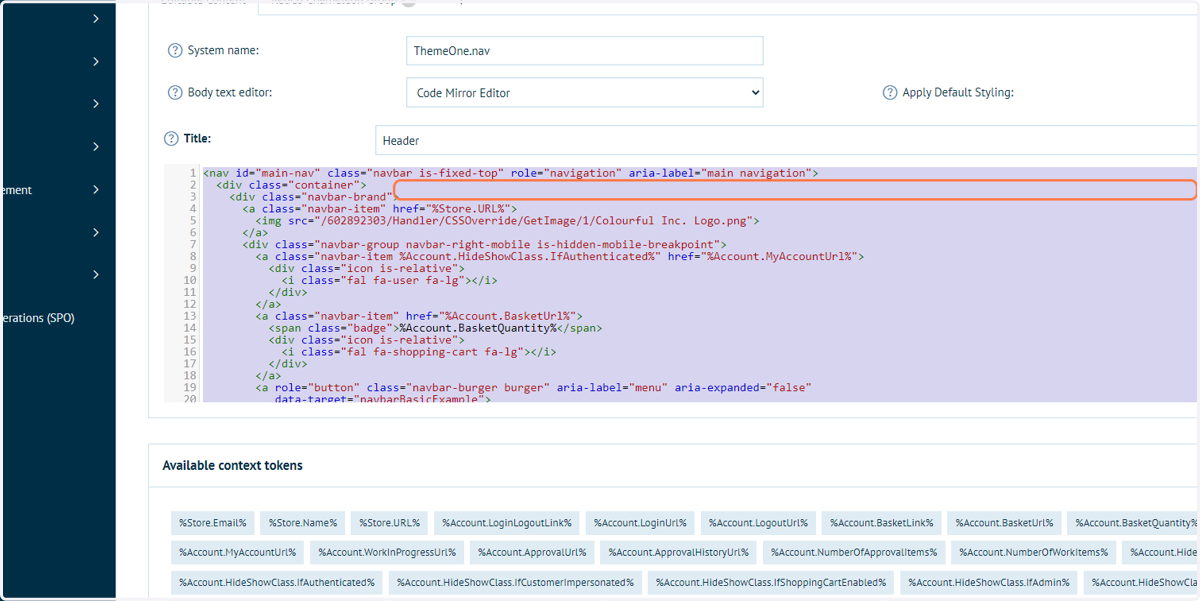The image size is (1200, 601).
Task: Insert the HideShowClass.IfCustomerImpersonated token
Action: click(515, 582)
